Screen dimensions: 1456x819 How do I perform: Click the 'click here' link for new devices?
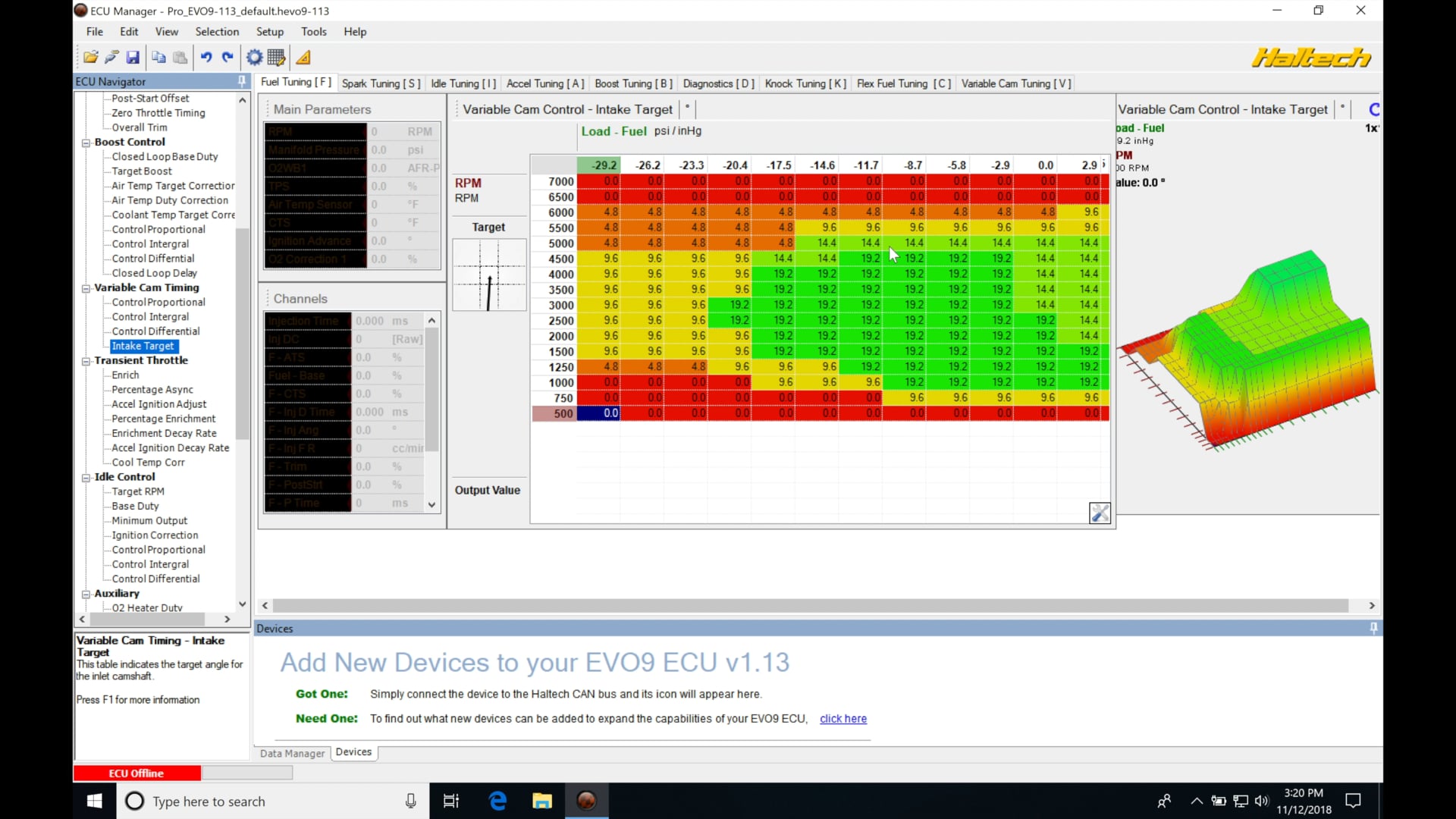[843, 718]
